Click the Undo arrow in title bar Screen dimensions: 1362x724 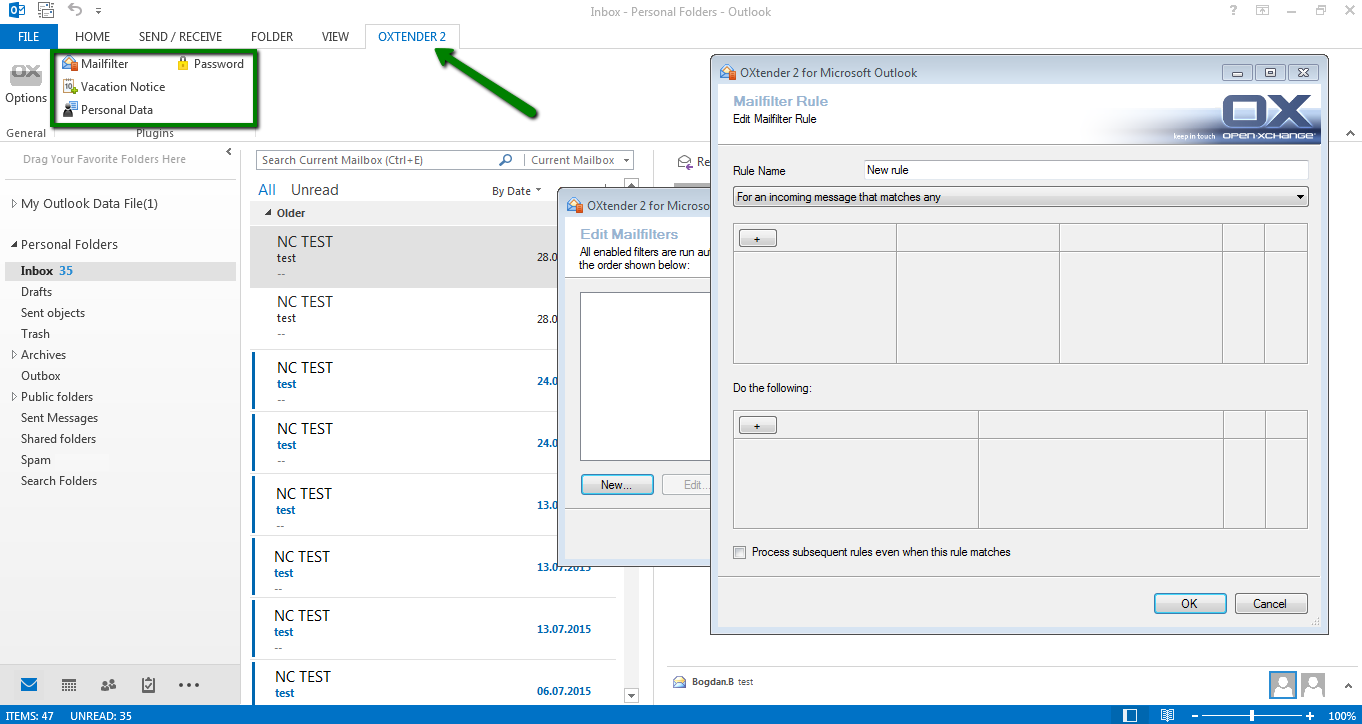(x=75, y=10)
